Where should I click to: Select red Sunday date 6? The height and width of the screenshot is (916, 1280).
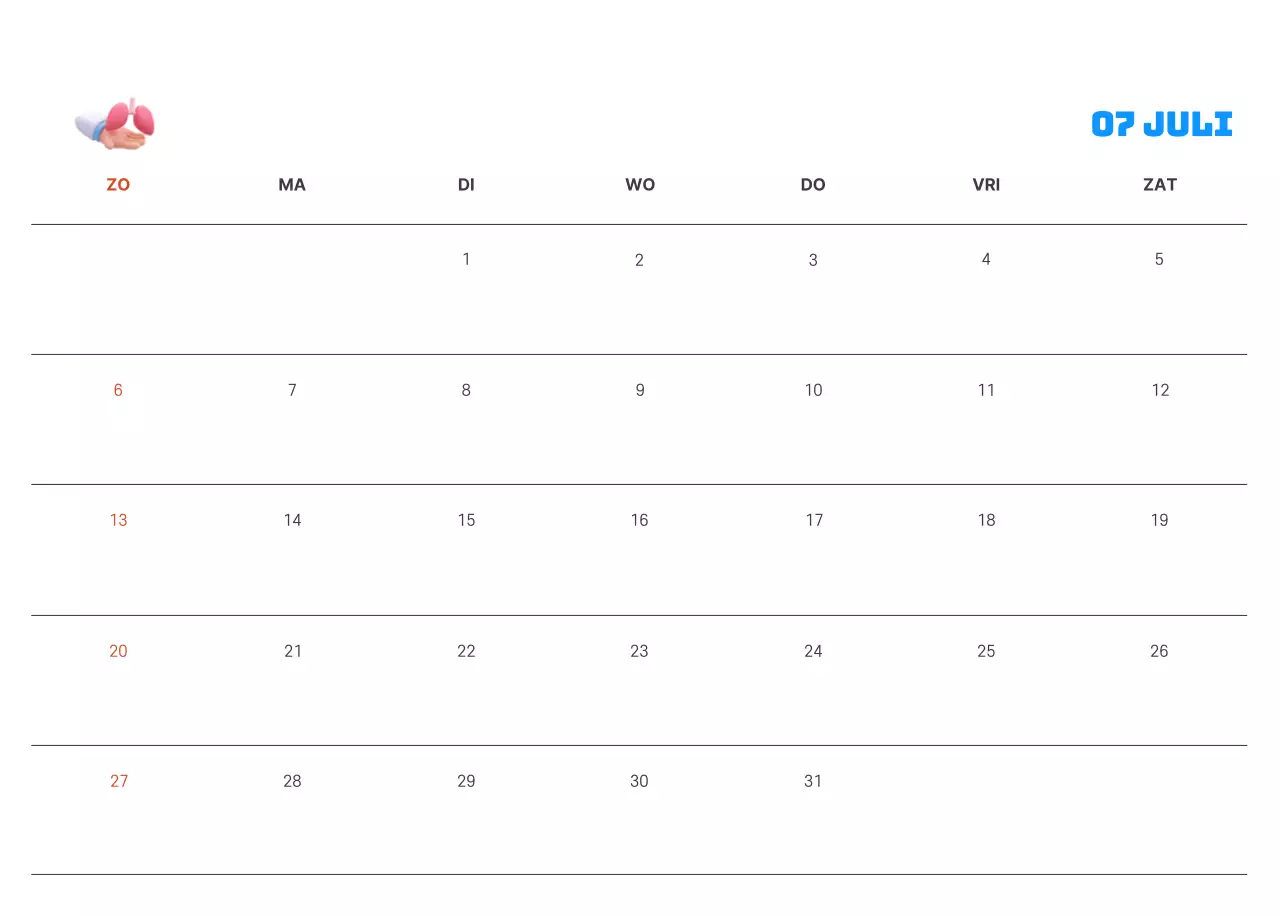tap(118, 390)
